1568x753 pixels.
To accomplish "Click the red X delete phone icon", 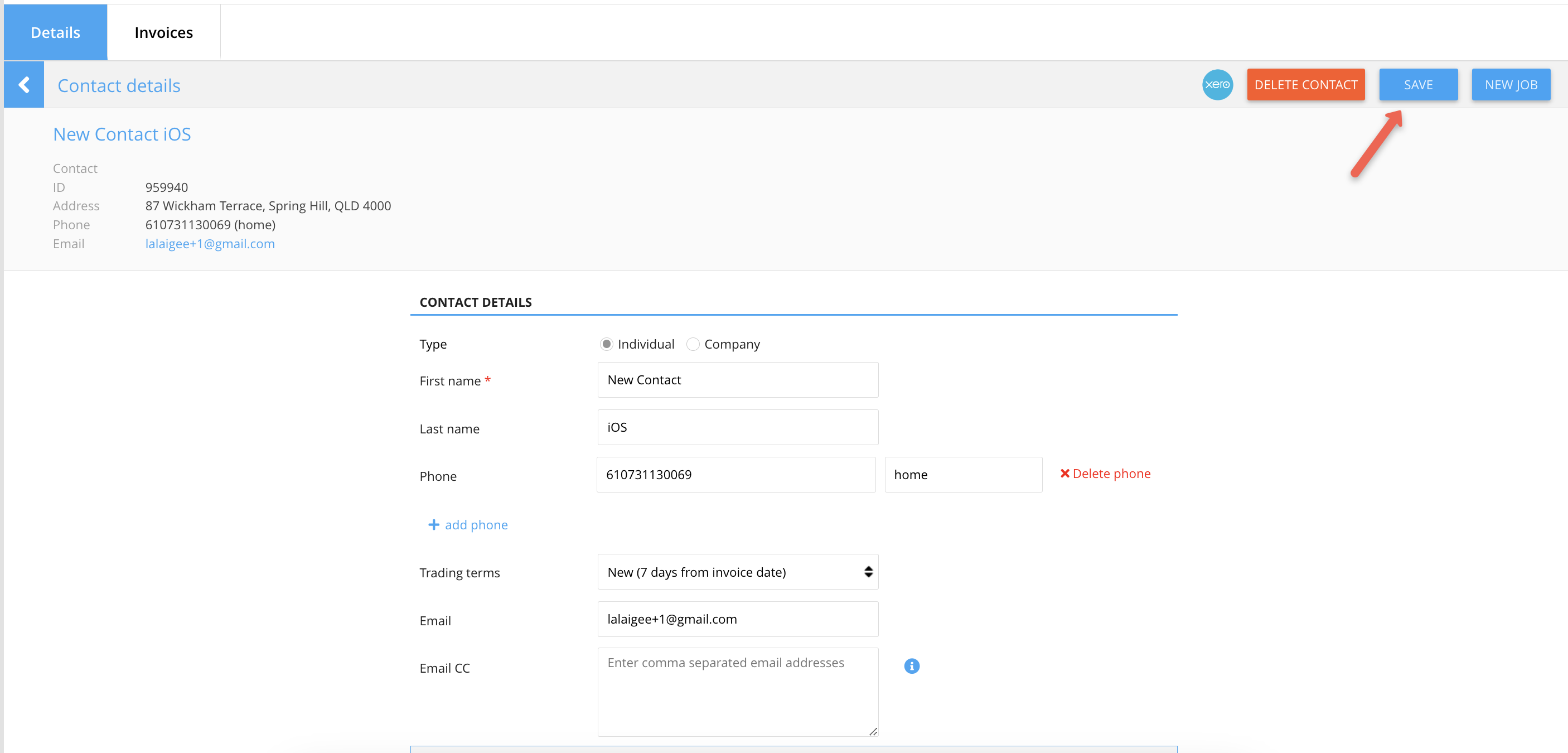I will (1064, 473).
